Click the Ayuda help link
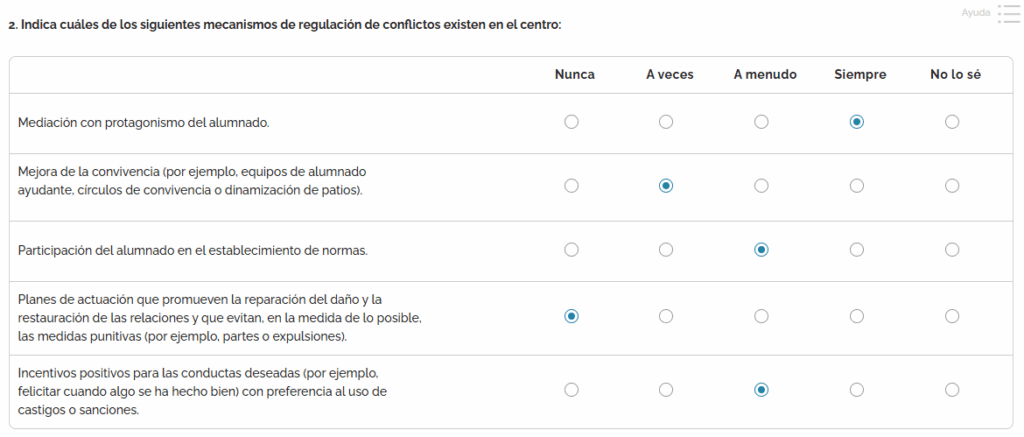Screen dimensions: 1024x437 [975, 13]
